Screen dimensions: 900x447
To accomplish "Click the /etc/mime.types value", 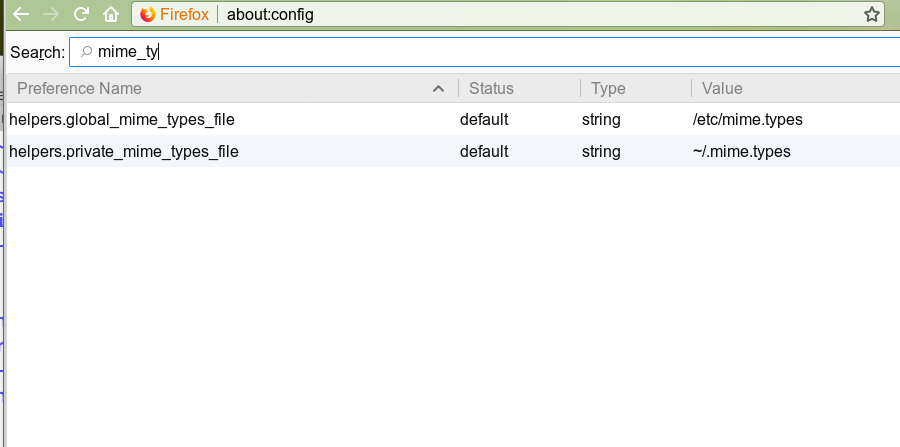I will tap(748, 119).
